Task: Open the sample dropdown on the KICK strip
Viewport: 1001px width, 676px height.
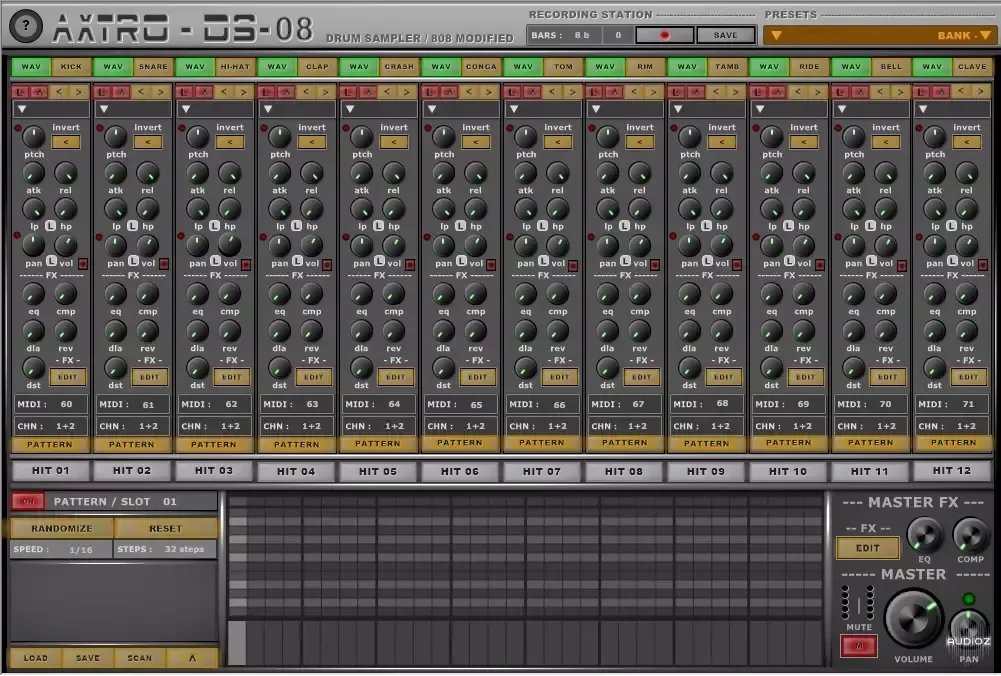Action: tap(50, 109)
